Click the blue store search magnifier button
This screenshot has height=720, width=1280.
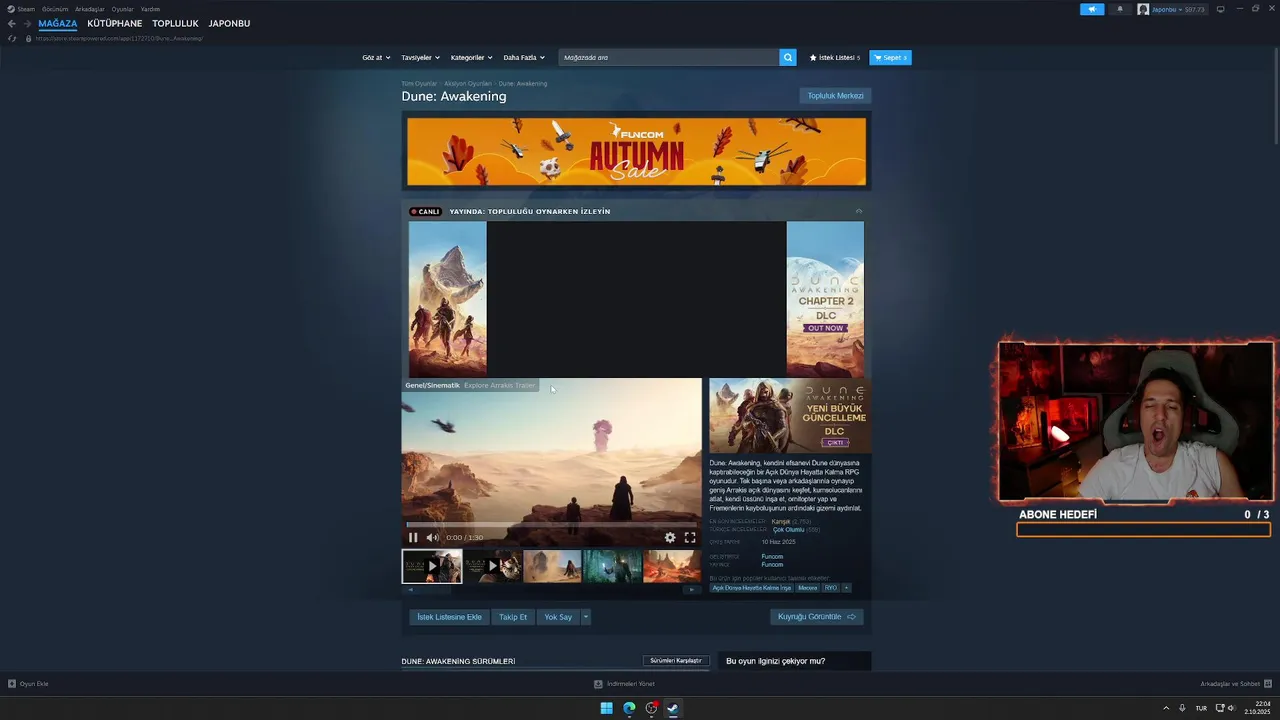pos(788,57)
